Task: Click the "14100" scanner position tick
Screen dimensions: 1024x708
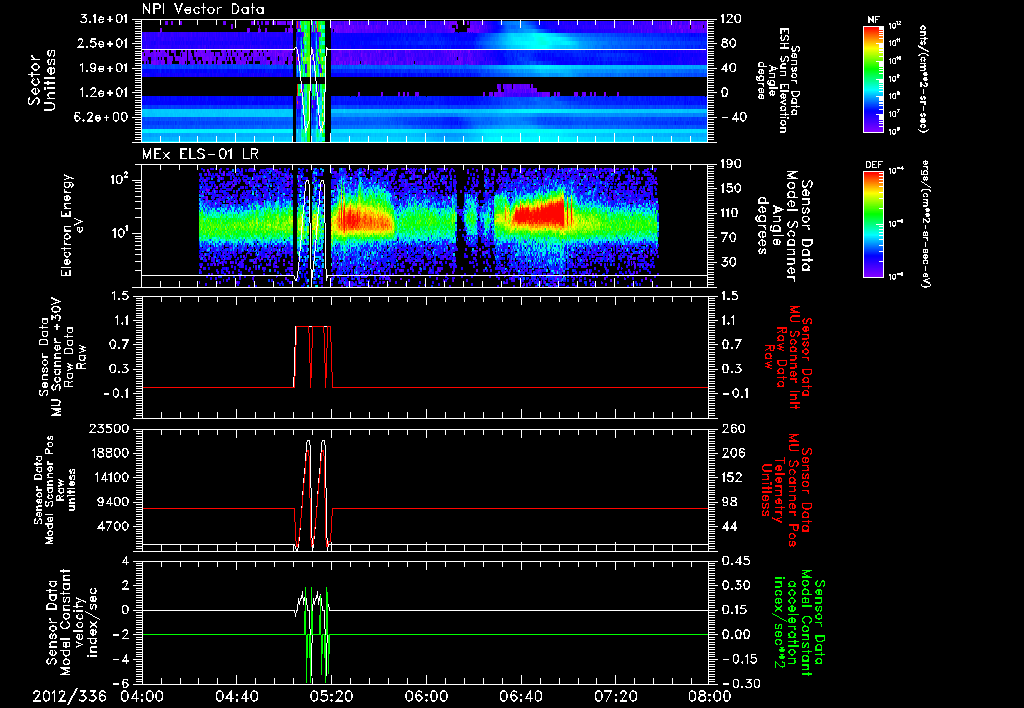Action: pos(113,477)
